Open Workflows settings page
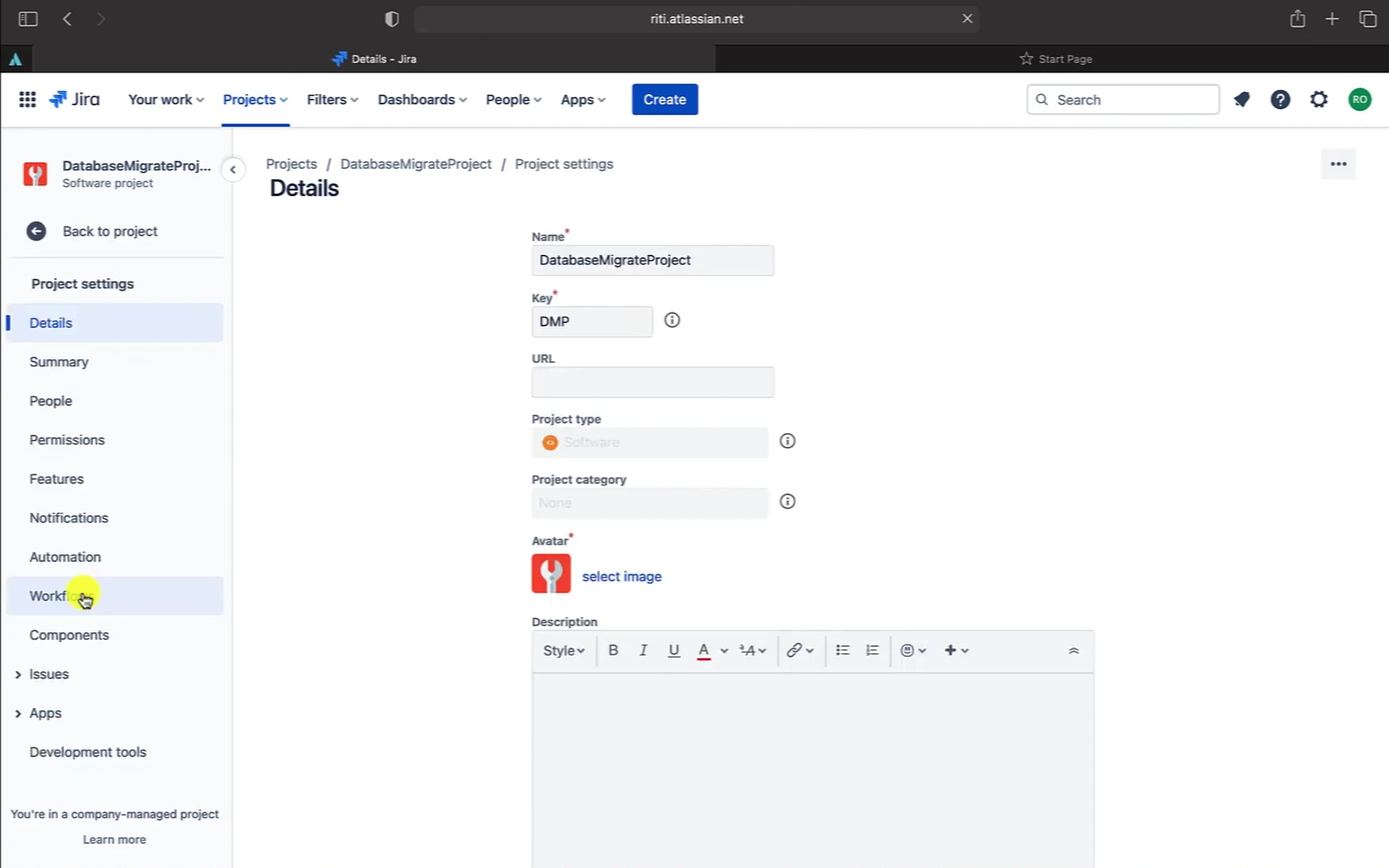This screenshot has width=1389, height=868. pyautogui.click(x=115, y=596)
